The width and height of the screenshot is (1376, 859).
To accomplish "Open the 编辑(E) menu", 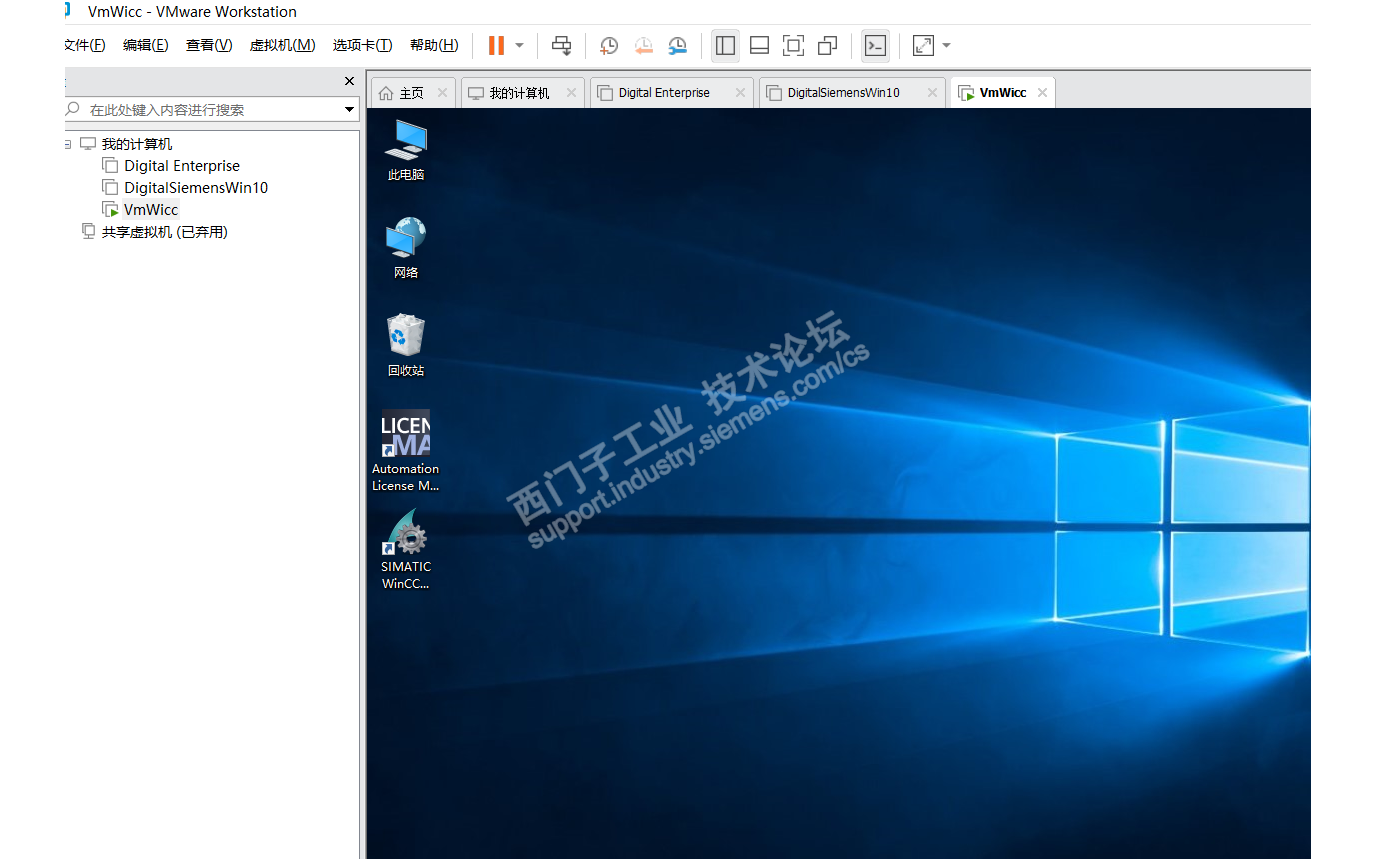I will pyautogui.click(x=146, y=45).
